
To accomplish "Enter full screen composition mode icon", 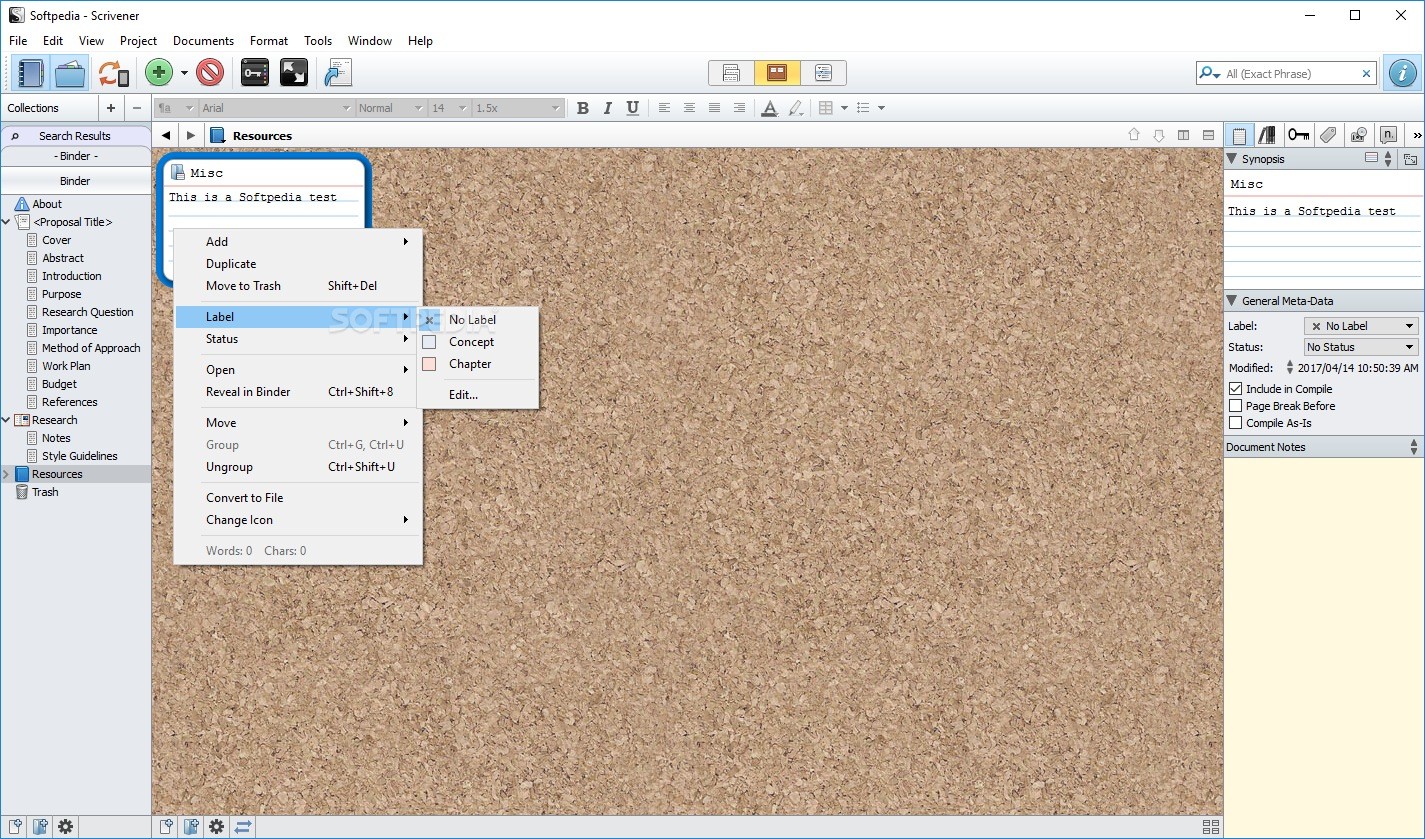I will click(x=294, y=73).
